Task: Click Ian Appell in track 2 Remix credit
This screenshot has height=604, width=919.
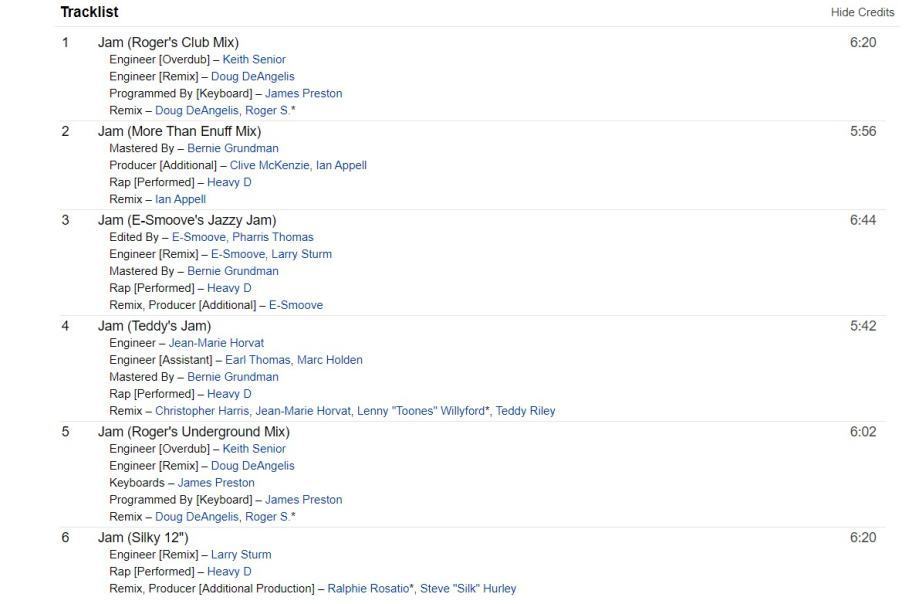Action: point(180,199)
